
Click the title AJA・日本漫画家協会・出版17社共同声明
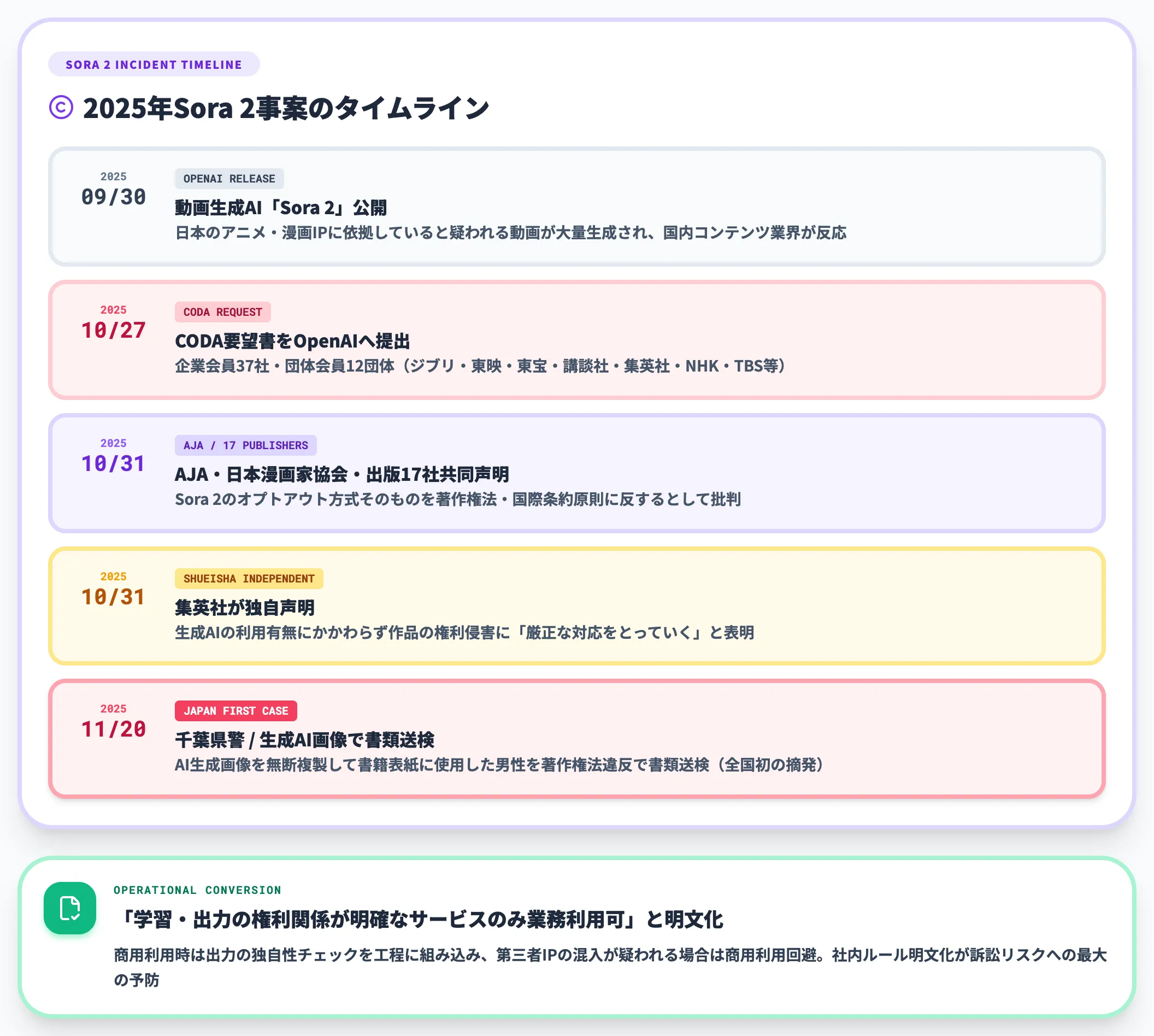pyautogui.click(x=342, y=474)
